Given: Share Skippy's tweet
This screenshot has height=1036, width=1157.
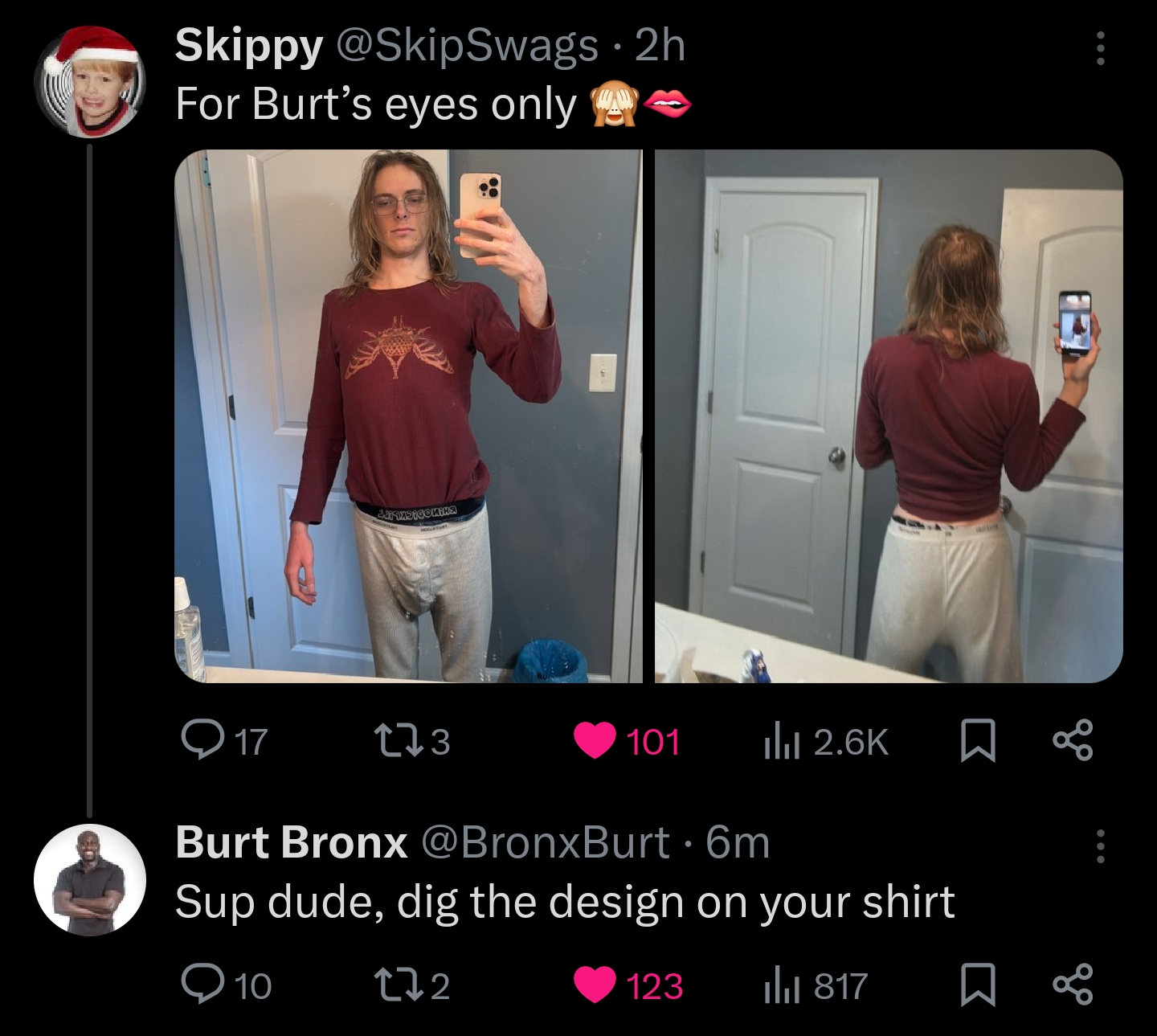Looking at the screenshot, I should (x=1073, y=740).
